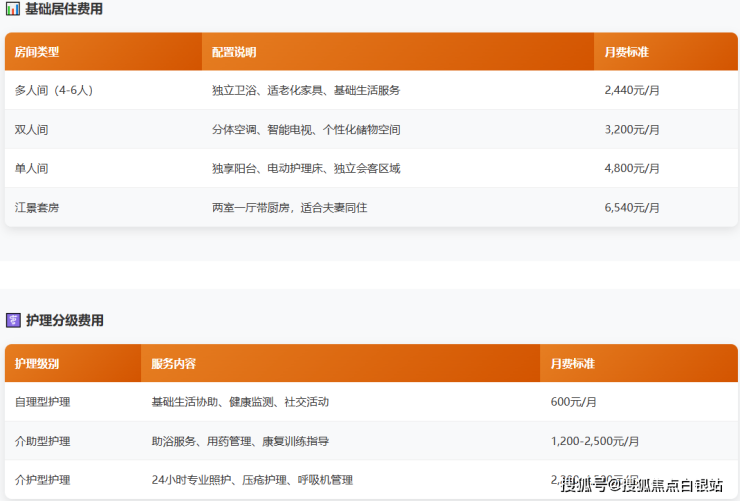
Task: Click the bar chart icon beside 基础居住费用
Action: tap(13, 9)
